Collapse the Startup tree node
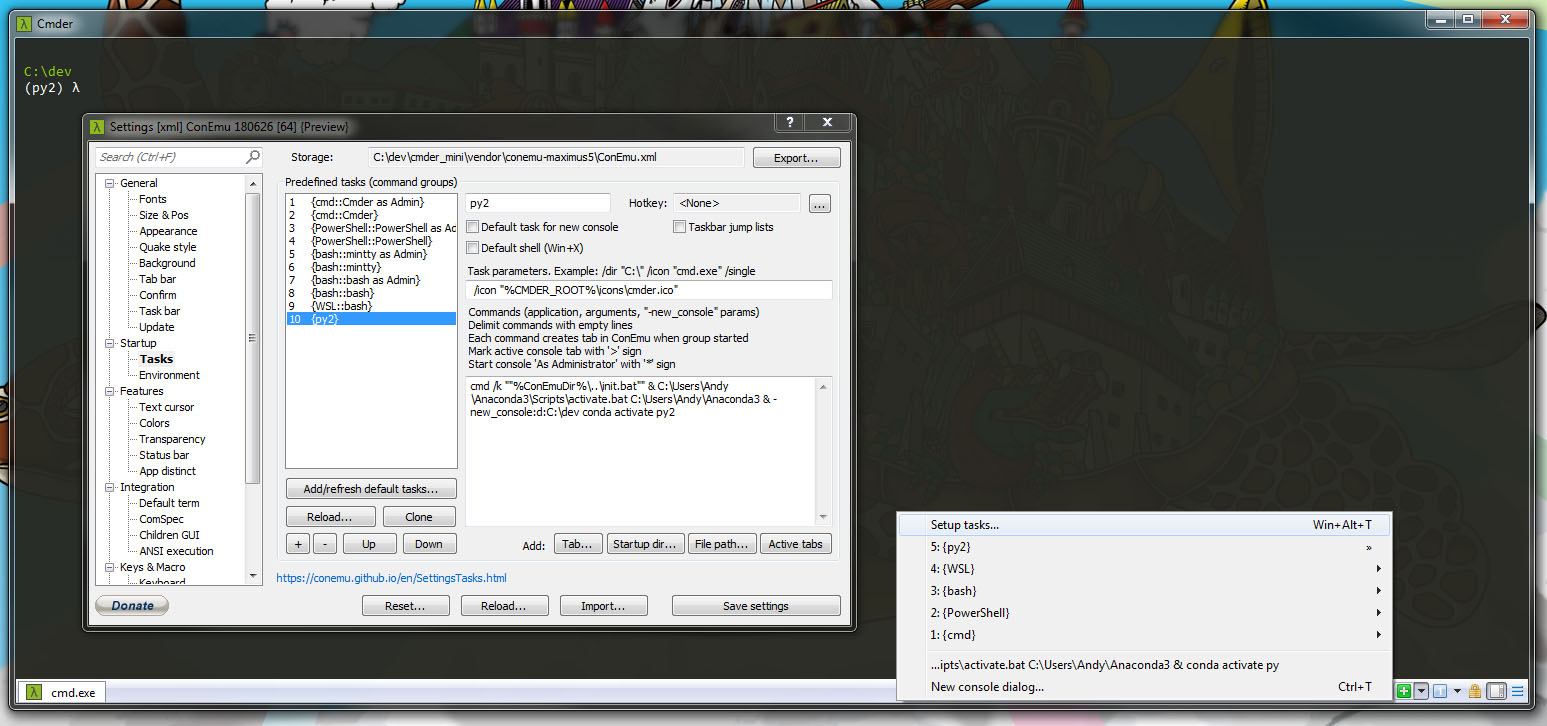 tap(110, 343)
